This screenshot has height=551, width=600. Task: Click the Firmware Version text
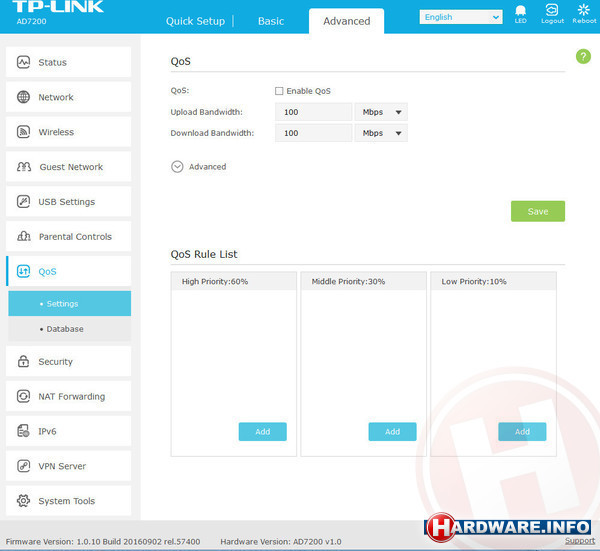[x=103, y=541]
